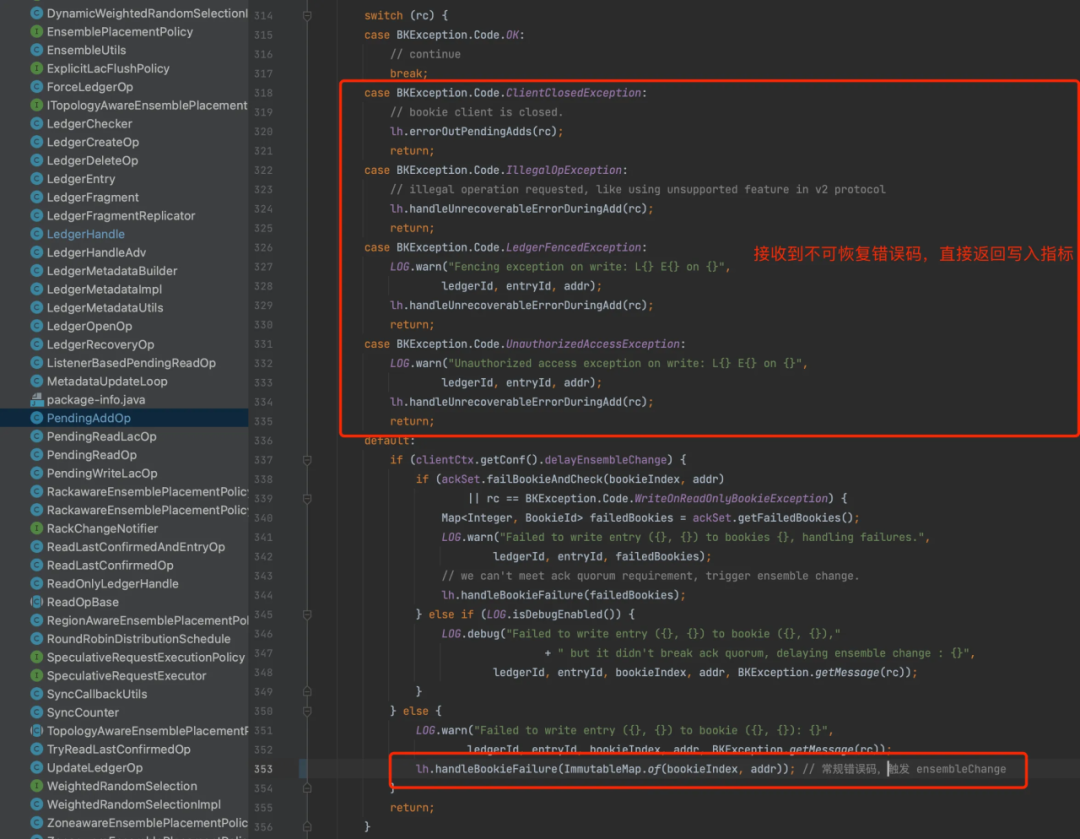Image resolution: width=1080 pixels, height=839 pixels.
Task: Select TryReadLastConfirmedOp file
Action: 118,749
